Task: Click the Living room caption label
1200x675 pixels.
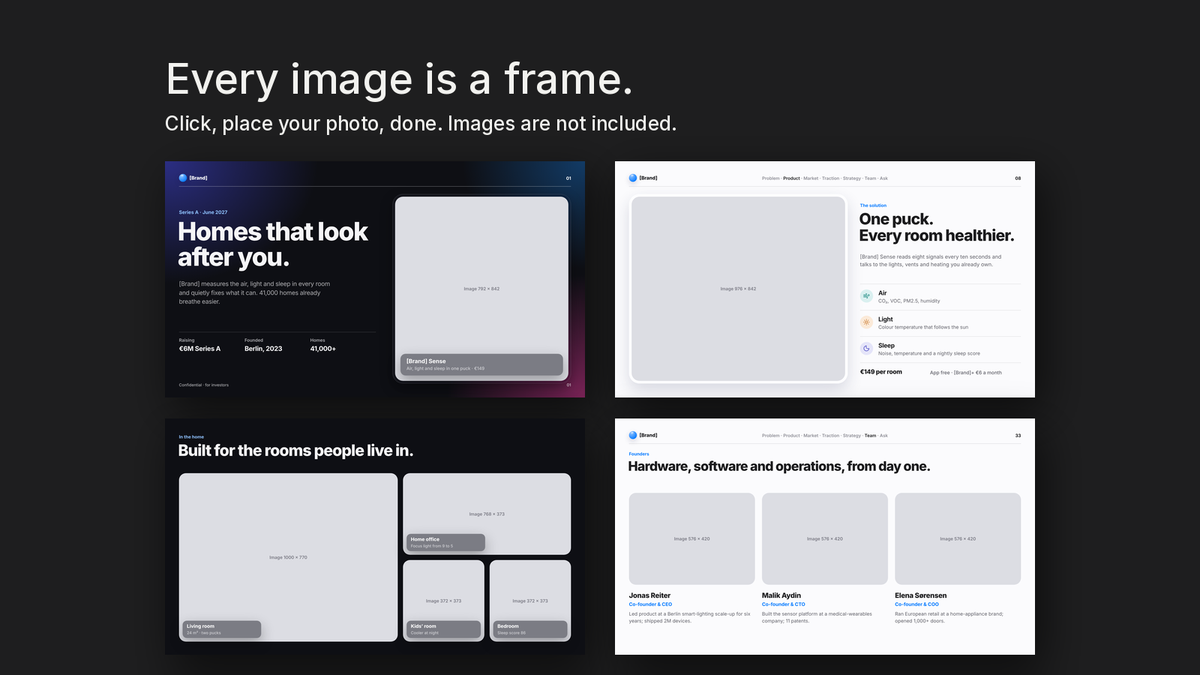Action: click(x=222, y=629)
